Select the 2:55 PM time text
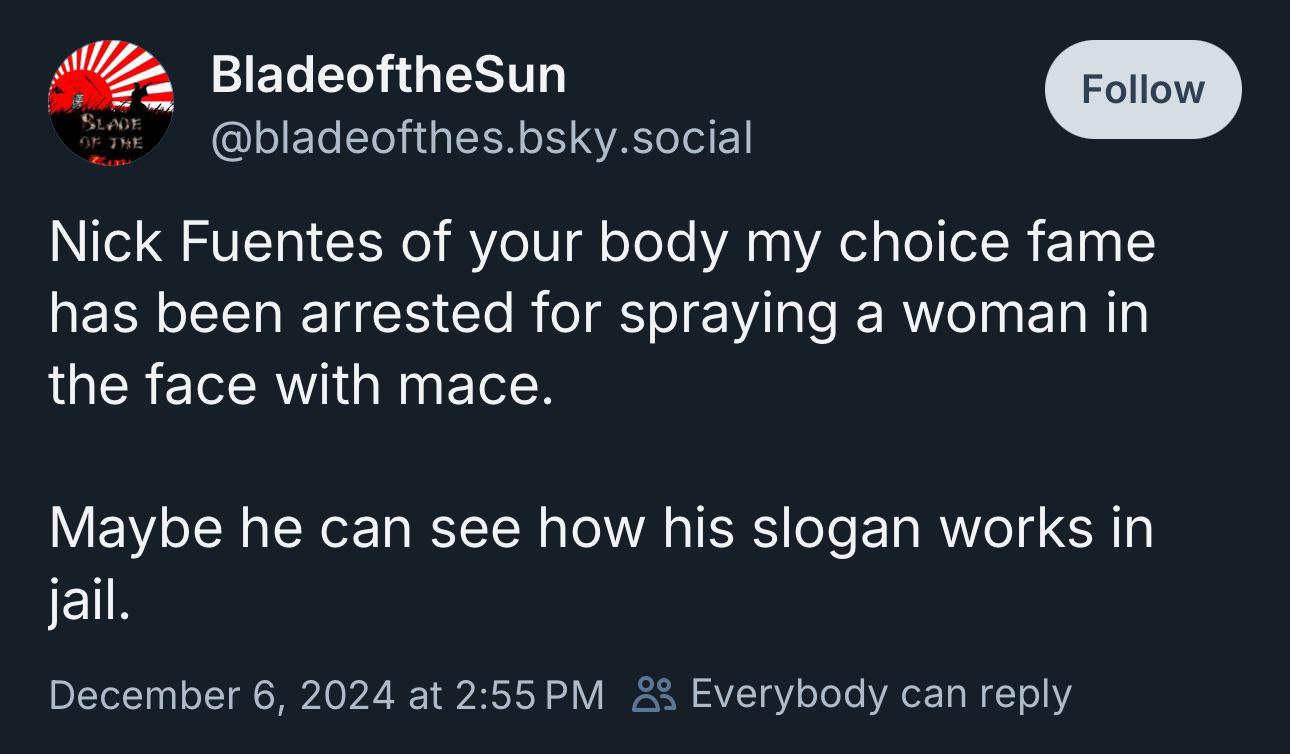 click(529, 694)
